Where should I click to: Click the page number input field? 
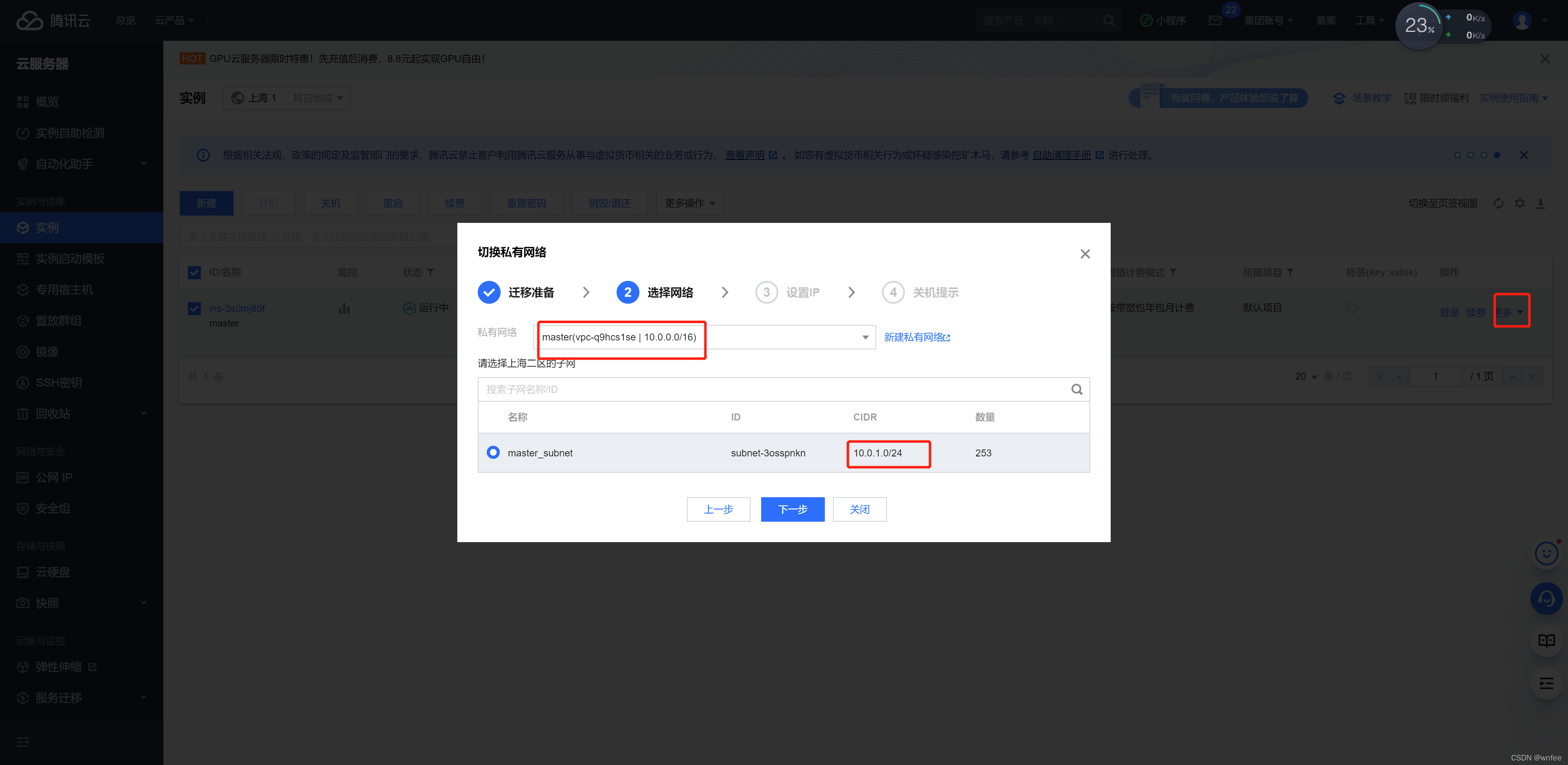[x=1435, y=377]
